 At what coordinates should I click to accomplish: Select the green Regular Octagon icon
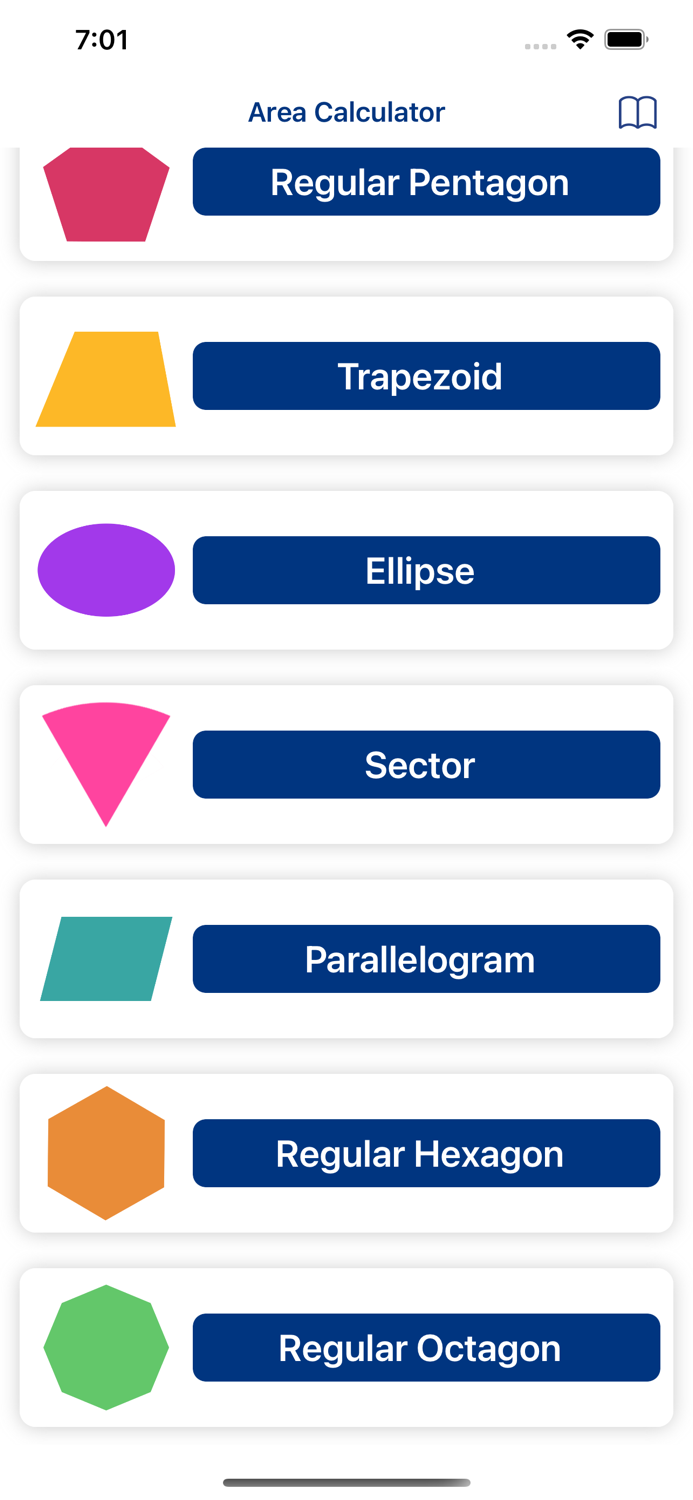click(x=106, y=1346)
